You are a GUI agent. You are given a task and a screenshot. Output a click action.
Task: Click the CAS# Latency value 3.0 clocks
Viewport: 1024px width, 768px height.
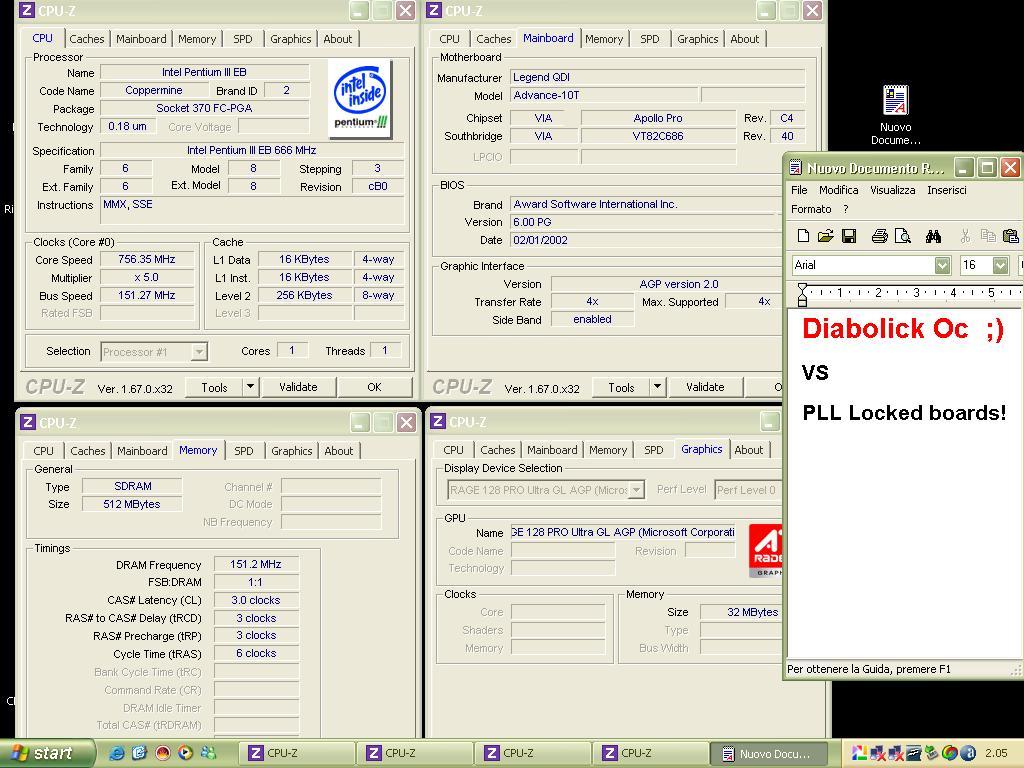coord(256,600)
